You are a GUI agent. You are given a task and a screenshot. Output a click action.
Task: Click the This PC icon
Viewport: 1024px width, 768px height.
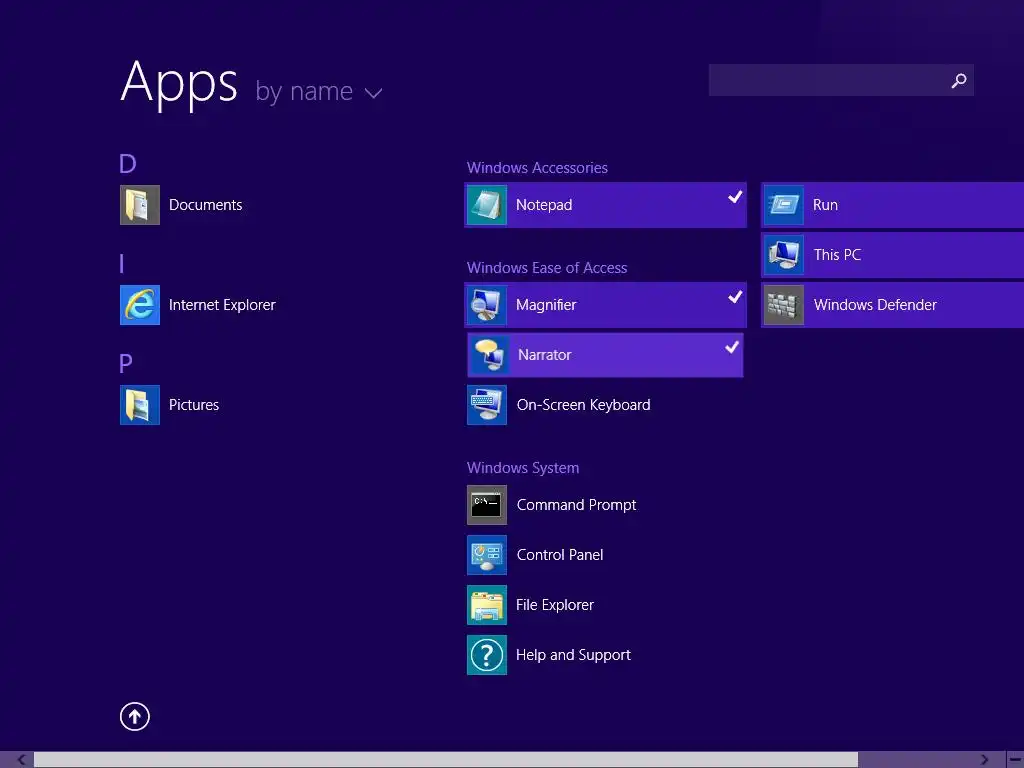(x=784, y=255)
